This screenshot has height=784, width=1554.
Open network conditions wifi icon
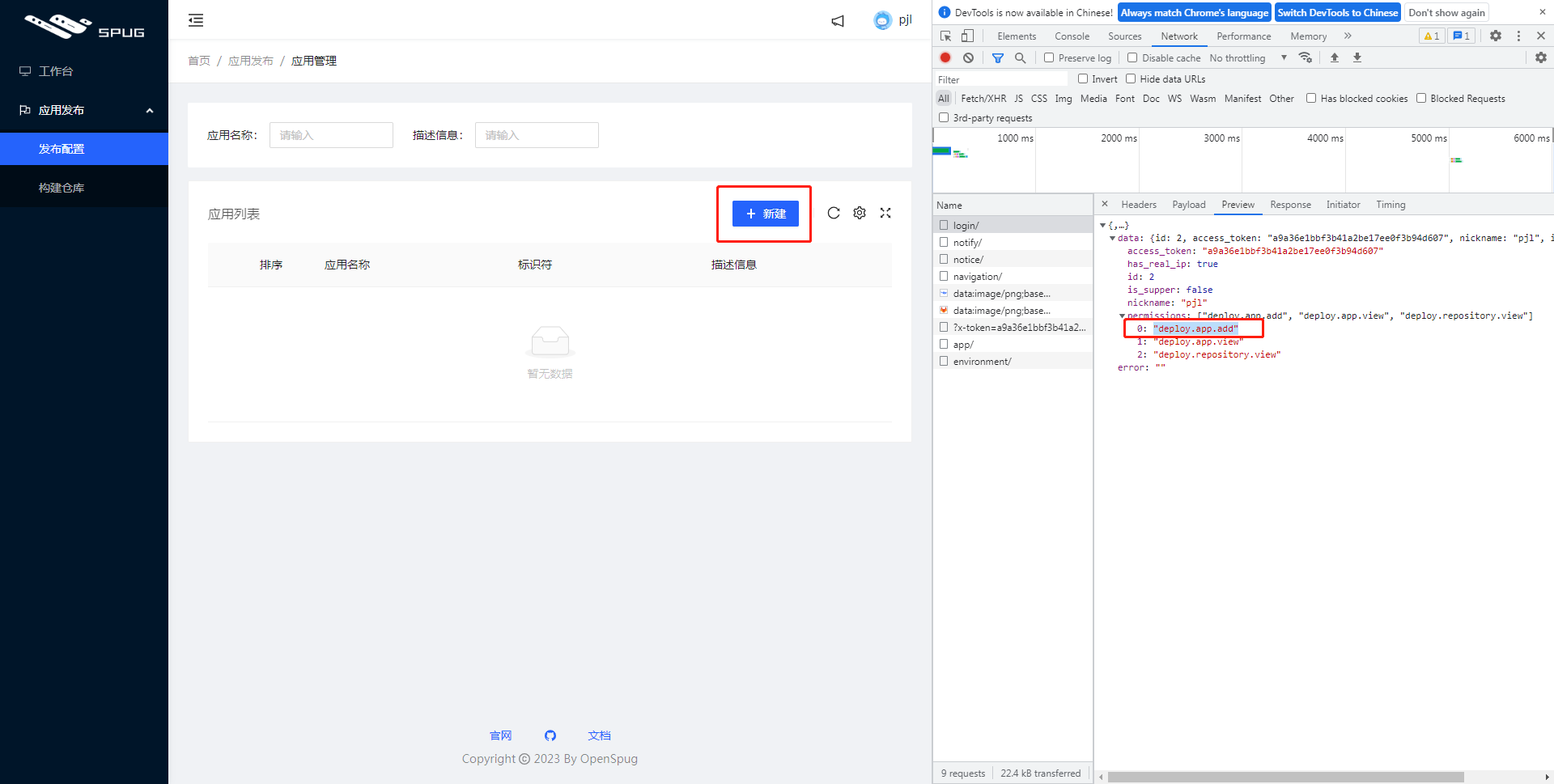coord(1306,57)
